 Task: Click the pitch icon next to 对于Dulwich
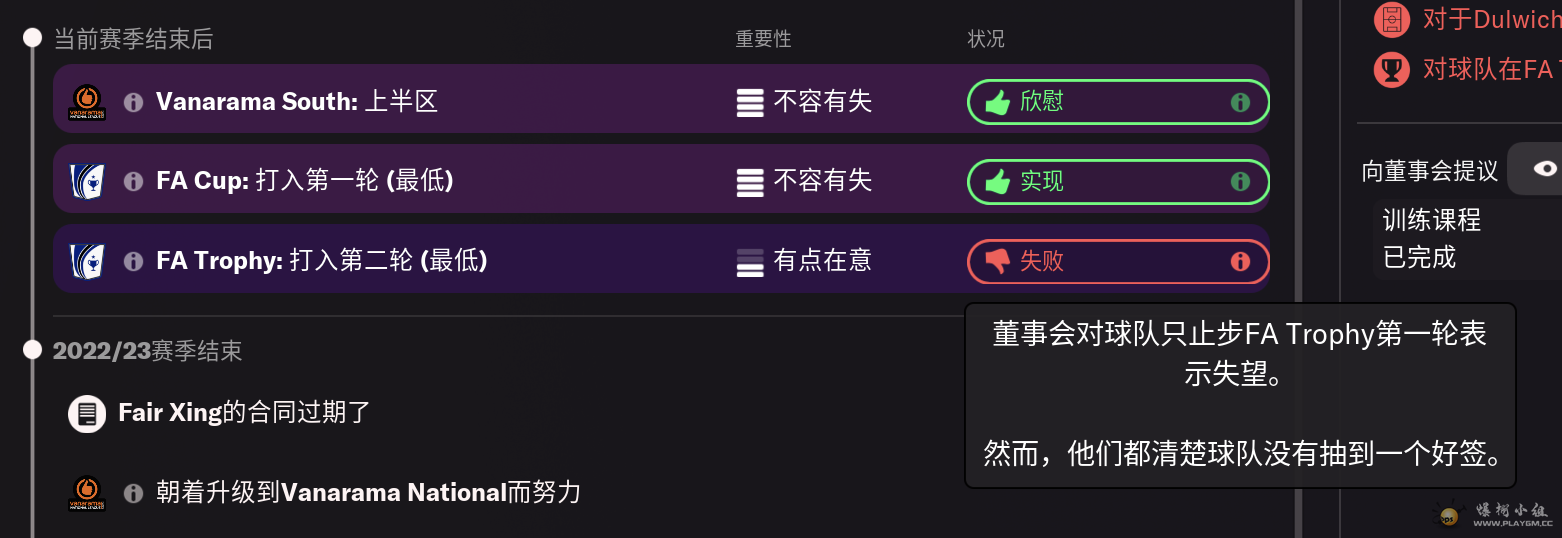coord(1390,19)
